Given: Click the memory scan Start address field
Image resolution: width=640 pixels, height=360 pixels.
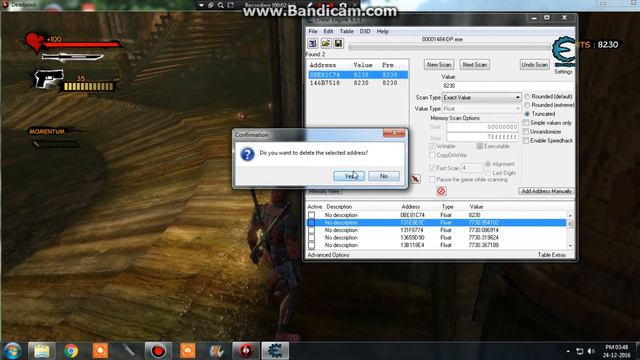Looking at the screenshot, I should coord(482,127).
